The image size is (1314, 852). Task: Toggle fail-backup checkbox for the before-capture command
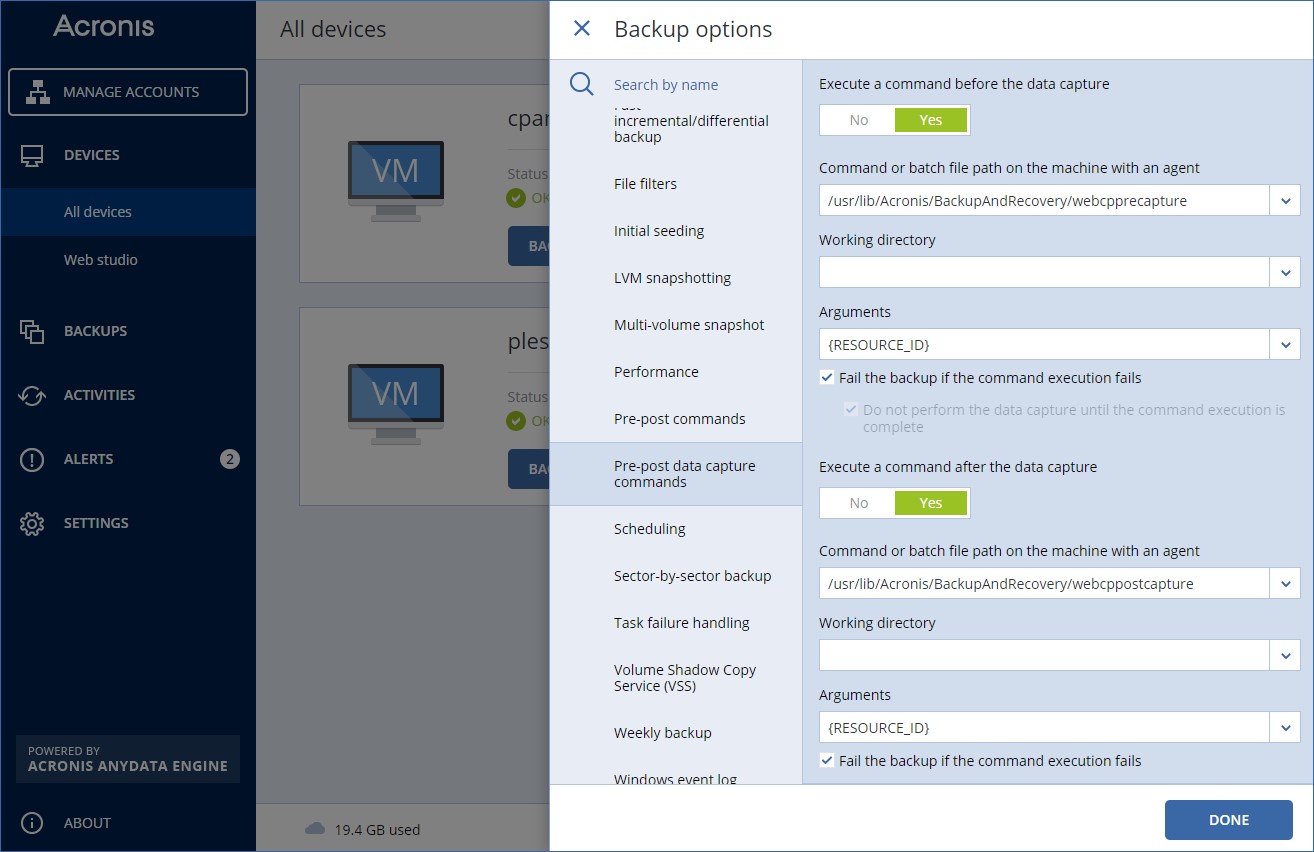826,378
